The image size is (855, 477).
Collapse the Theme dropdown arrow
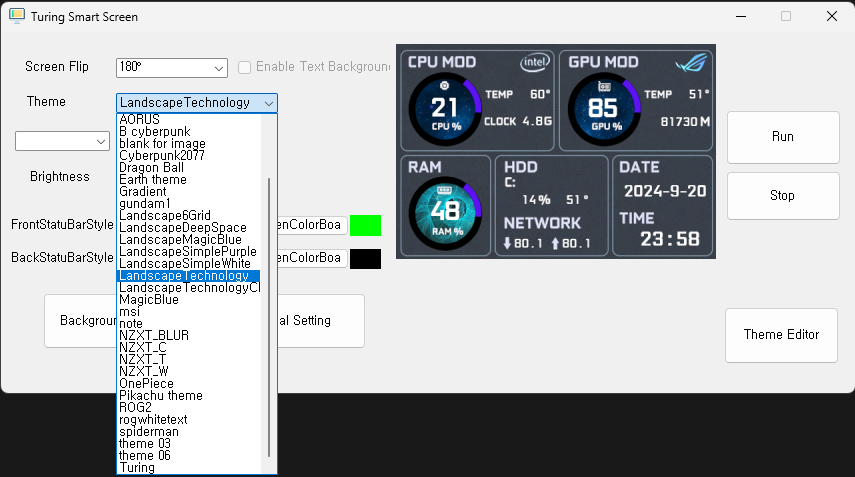pos(268,103)
